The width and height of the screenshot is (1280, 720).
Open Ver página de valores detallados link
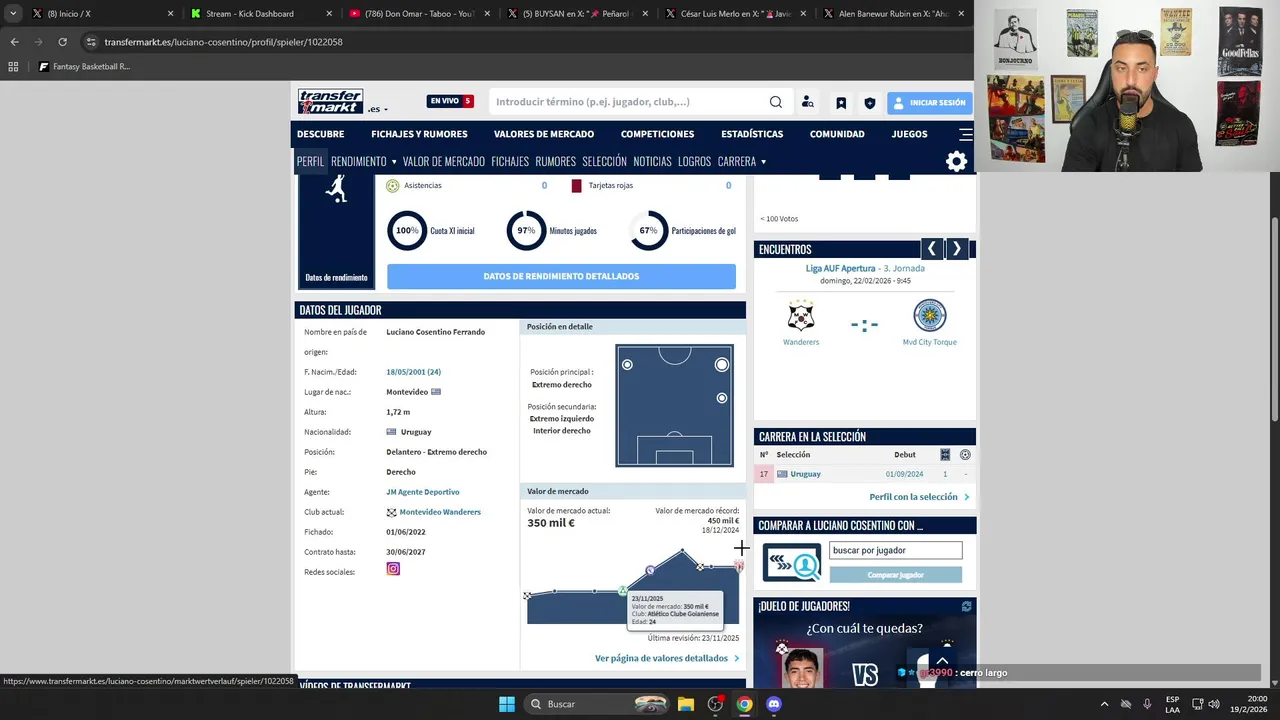pyautogui.click(x=667, y=658)
